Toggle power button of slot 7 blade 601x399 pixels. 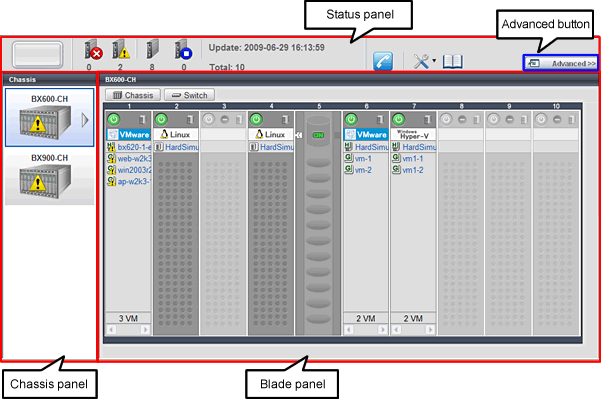pyautogui.click(x=399, y=120)
